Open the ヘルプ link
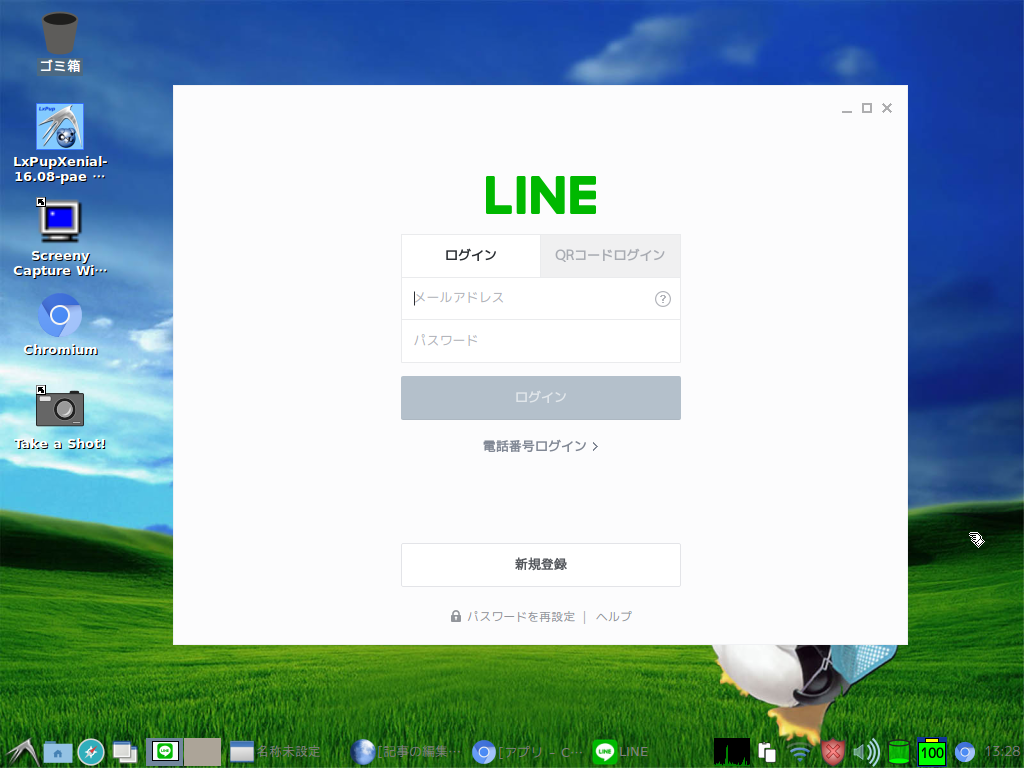 click(614, 616)
